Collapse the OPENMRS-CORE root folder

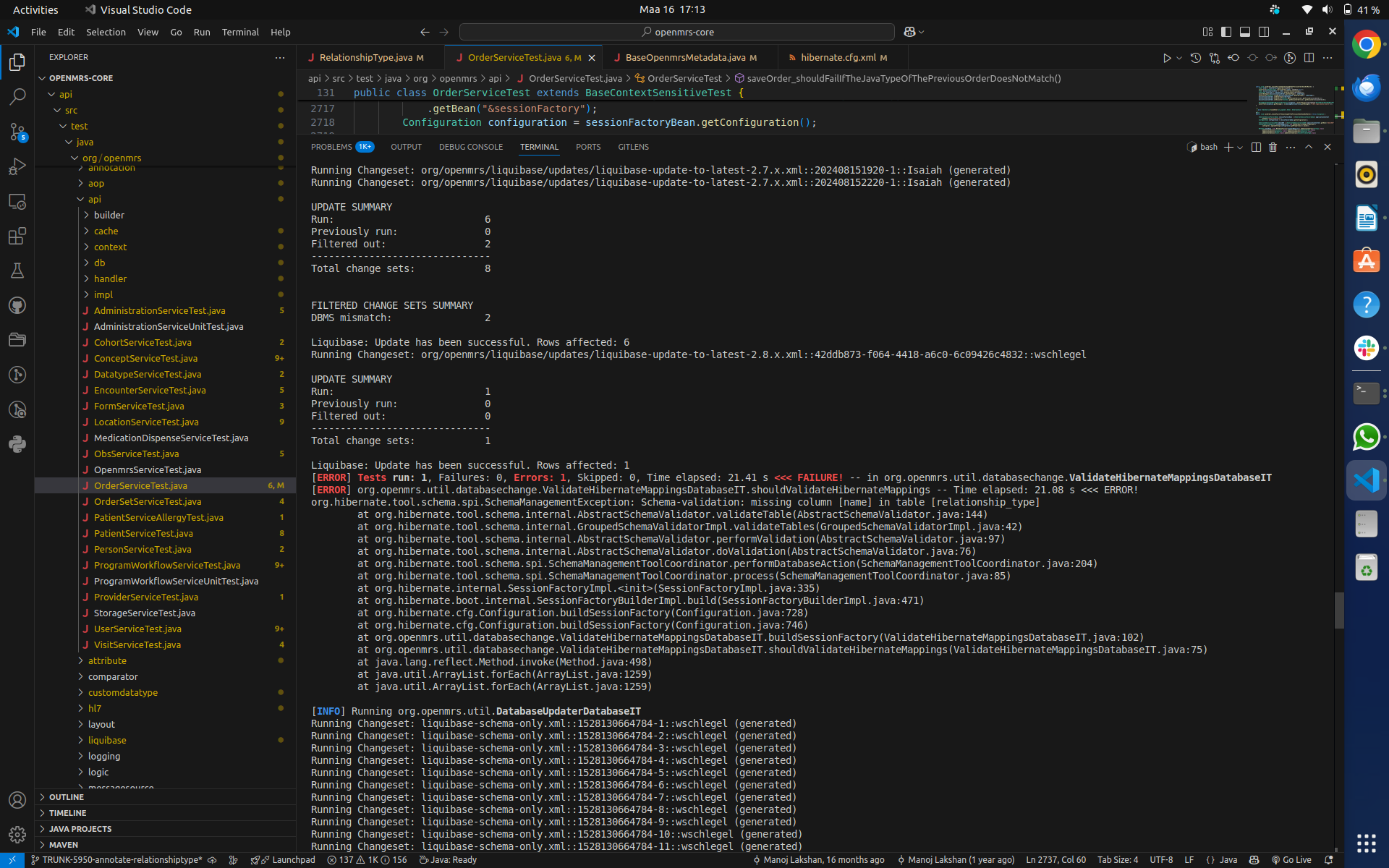(165, 78)
